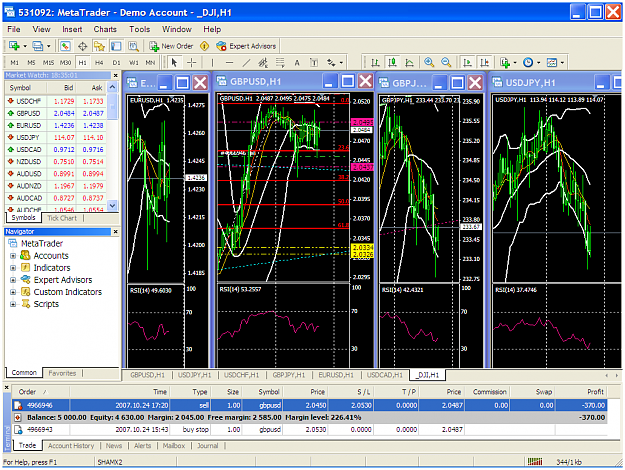Open the Charts menu
The height and width of the screenshot is (470, 625).
tap(105, 29)
